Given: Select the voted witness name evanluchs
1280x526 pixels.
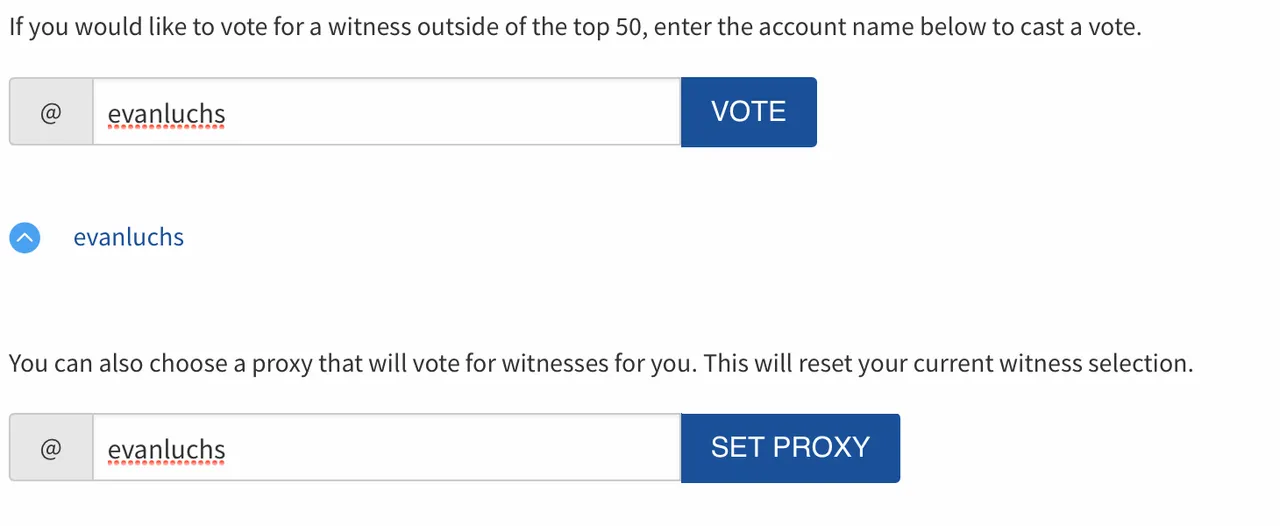Looking at the screenshot, I should tap(129, 238).
